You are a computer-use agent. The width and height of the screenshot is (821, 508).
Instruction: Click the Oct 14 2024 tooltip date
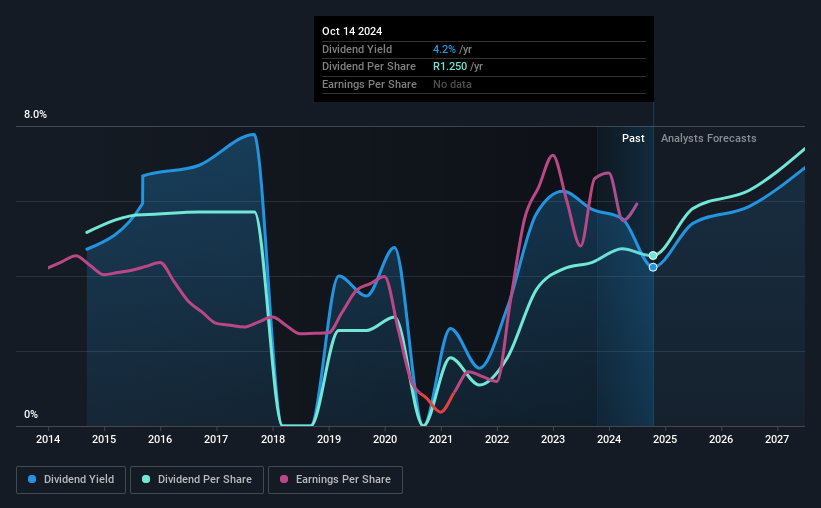[352, 31]
